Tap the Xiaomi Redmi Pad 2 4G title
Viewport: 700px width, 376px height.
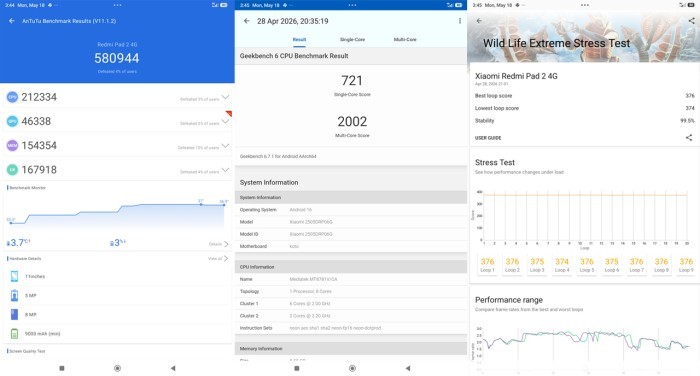(516, 76)
